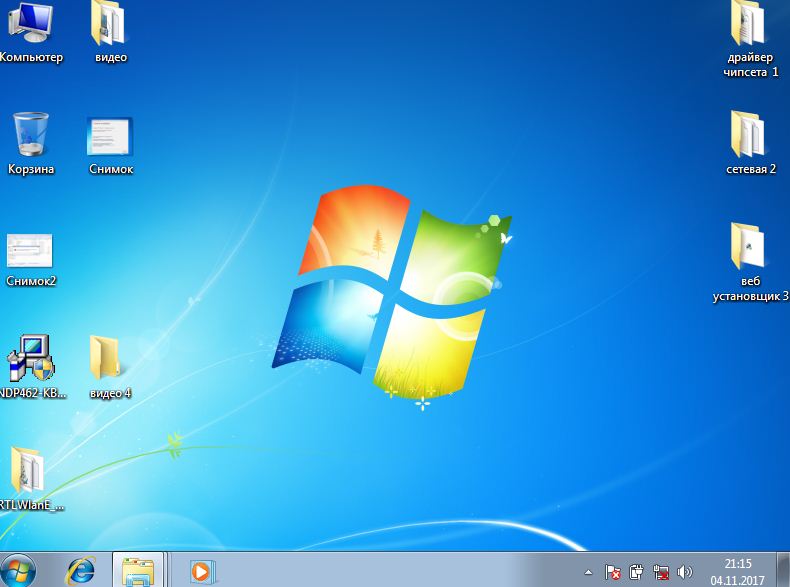Launch Windows Media Player from taskbar
Screen dimensions: 790x587
[200, 570]
